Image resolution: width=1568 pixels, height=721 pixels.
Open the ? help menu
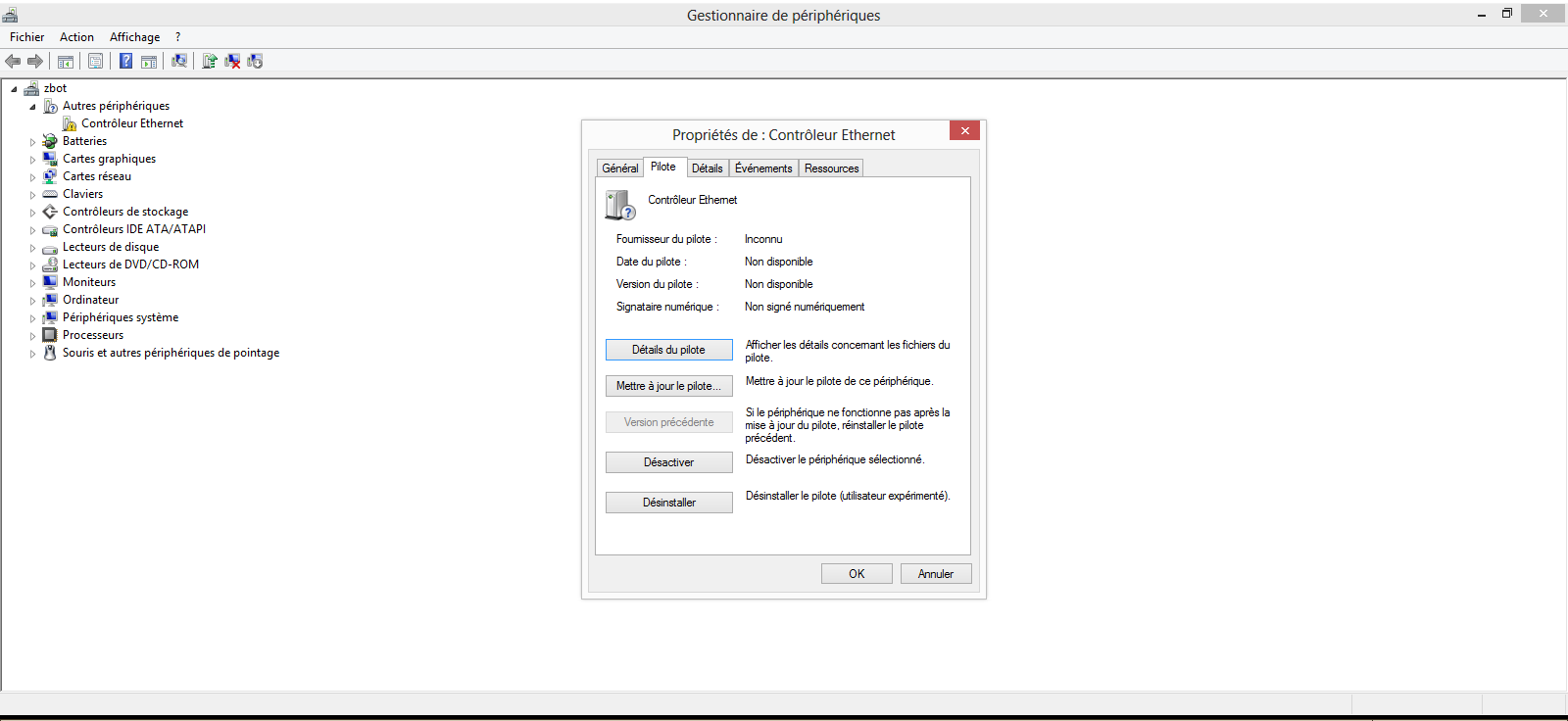pos(177,37)
